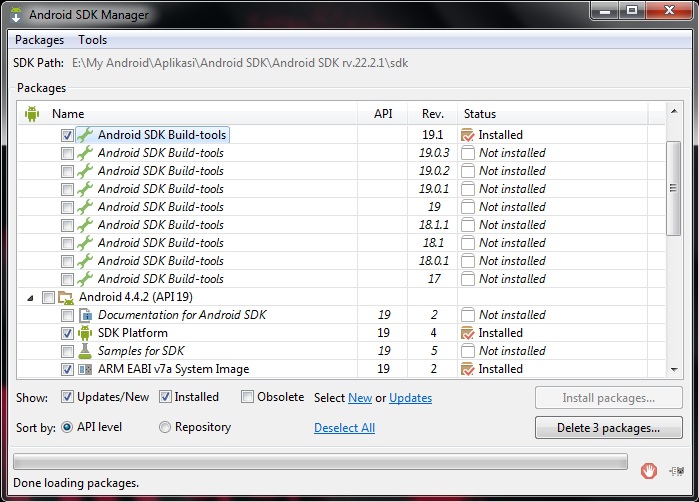Viewport: 699px width, 502px height.
Task: Click the Installed status icon for SDK Platform
Action: [x=468, y=333]
